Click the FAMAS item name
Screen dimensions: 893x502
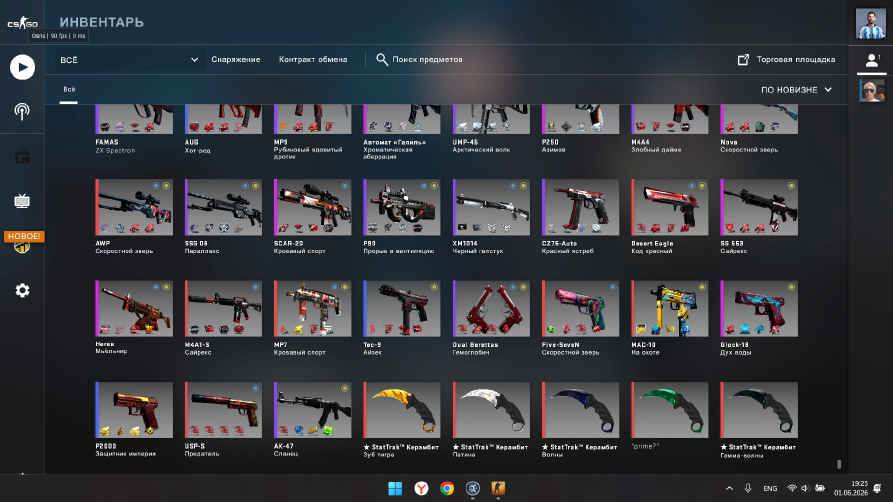(x=107, y=142)
